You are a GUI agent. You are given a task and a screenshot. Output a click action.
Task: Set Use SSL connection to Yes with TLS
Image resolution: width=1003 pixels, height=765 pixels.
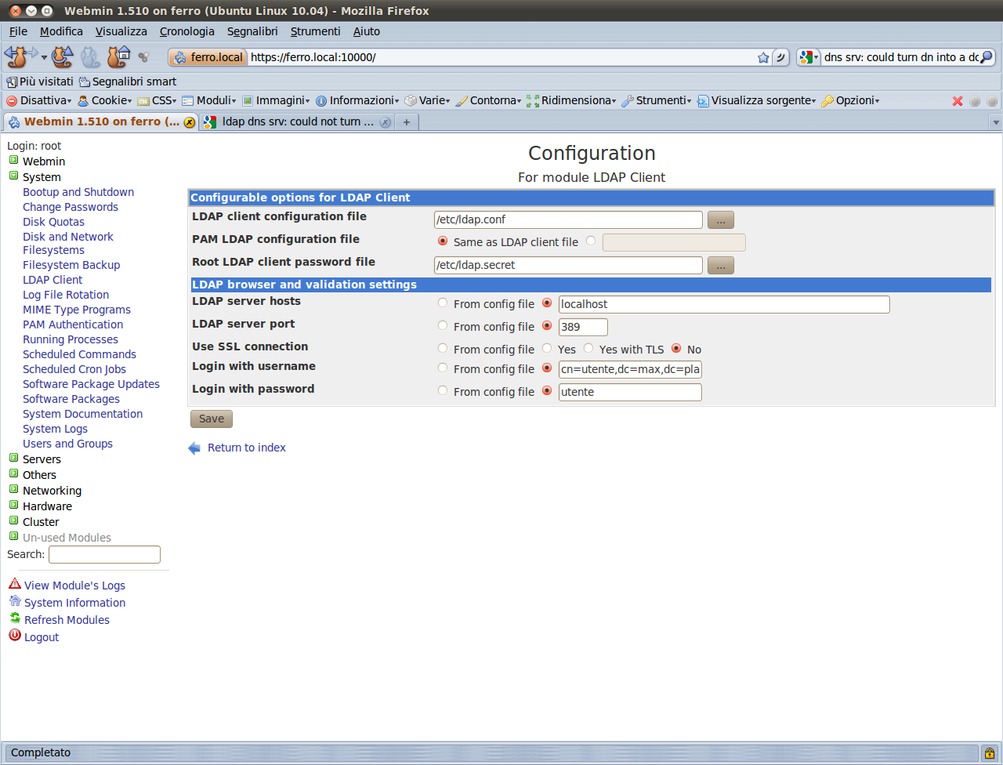coord(588,349)
